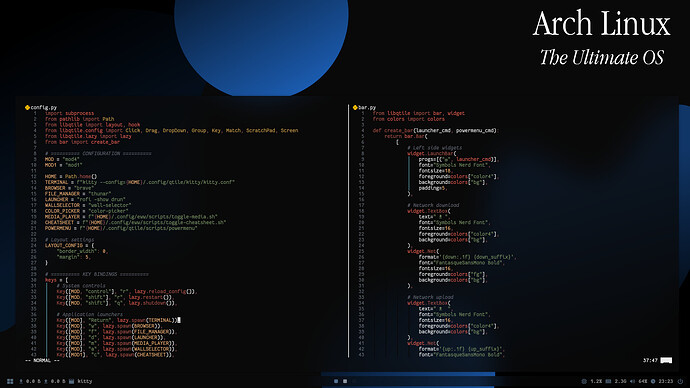Click the lazy.spawn(BROWSER) line
The width and height of the screenshot is (690, 388).
[x=110, y=326]
